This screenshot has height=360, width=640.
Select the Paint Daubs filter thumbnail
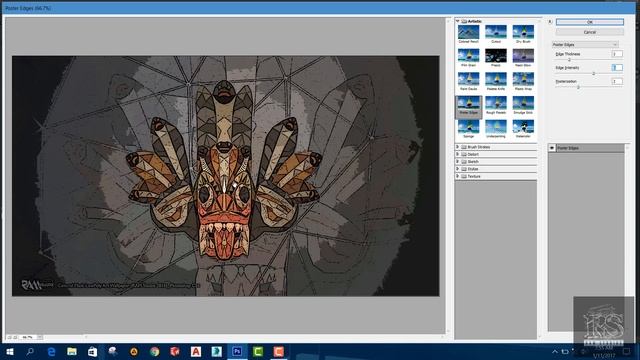468,79
